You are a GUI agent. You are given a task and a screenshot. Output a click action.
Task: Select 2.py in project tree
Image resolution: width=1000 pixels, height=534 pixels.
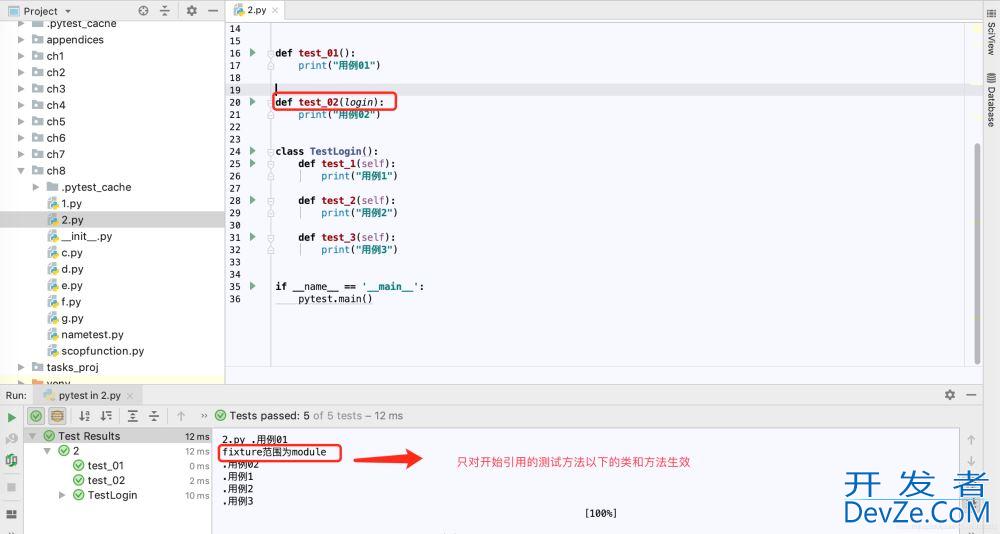(72, 220)
